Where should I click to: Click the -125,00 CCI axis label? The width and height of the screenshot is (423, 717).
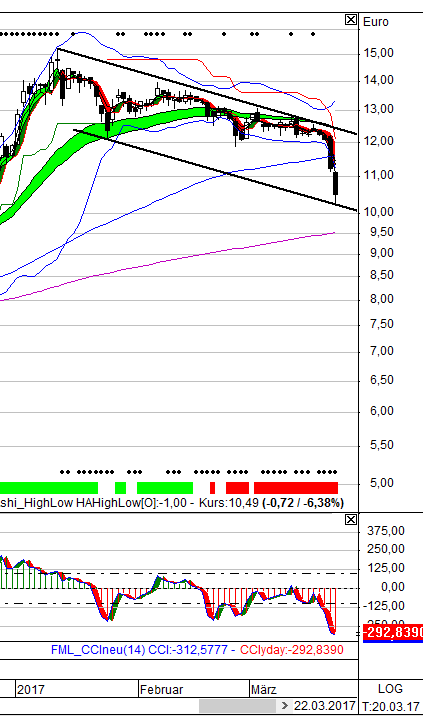pos(386,606)
